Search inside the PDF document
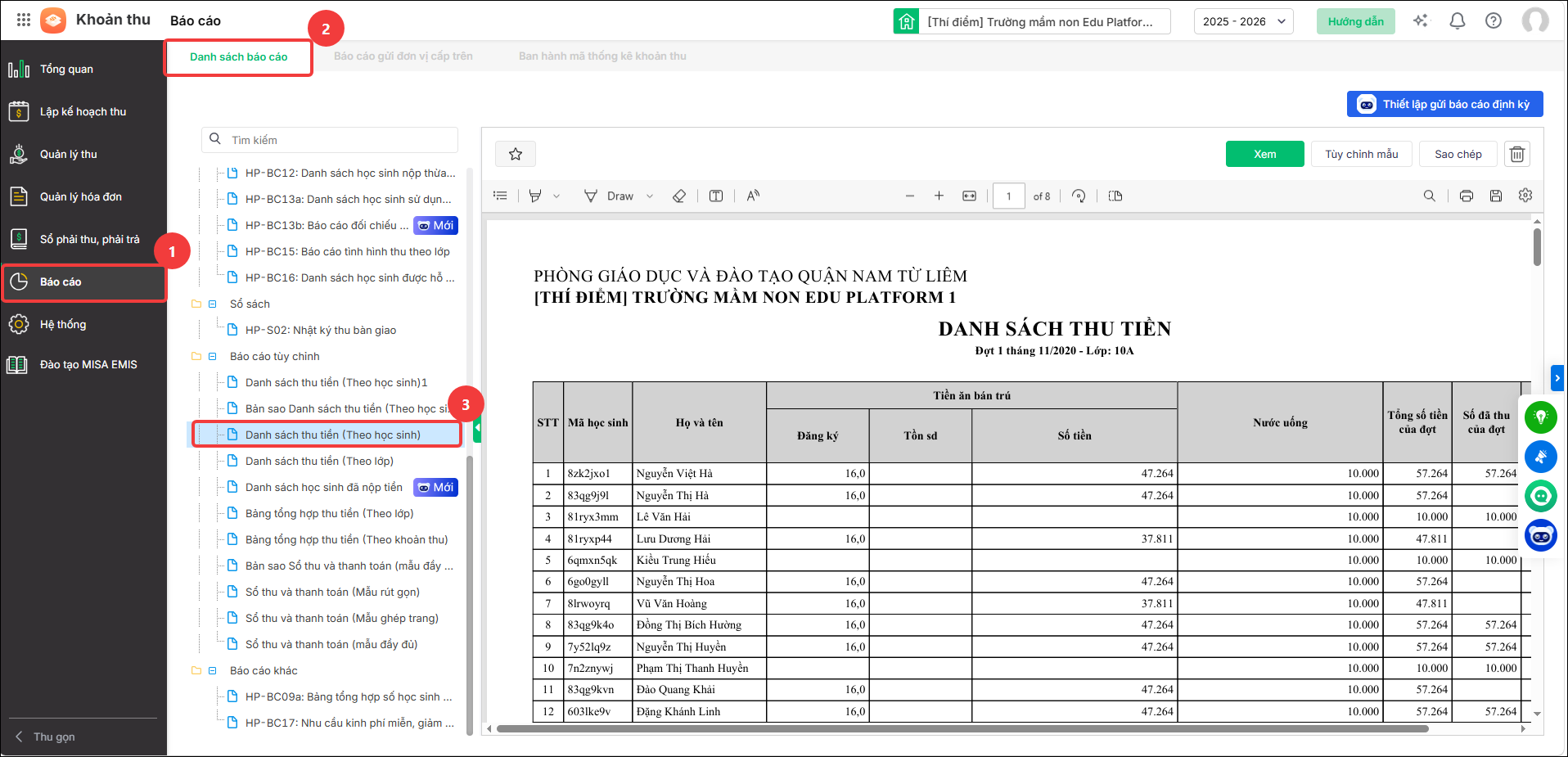This screenshot has height=757, width=1568. pos(1430,196)
